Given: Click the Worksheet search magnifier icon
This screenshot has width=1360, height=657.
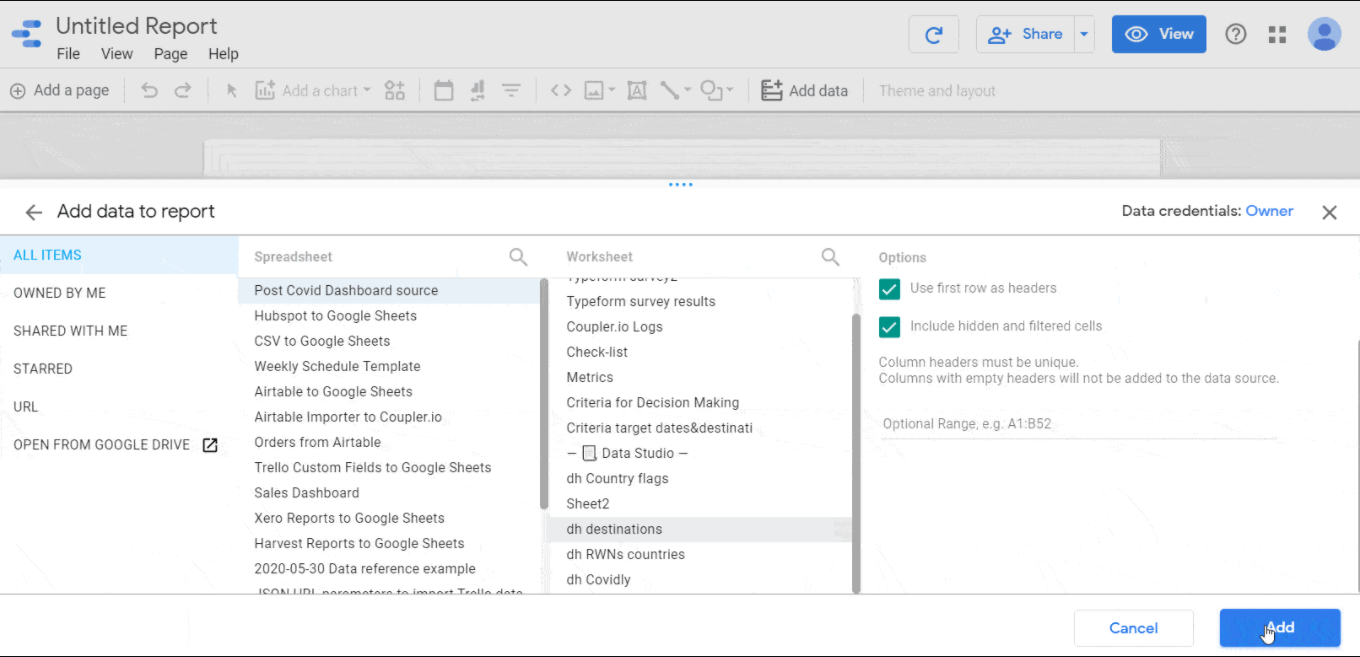Looking at the screenshot, I should [830, 257].
